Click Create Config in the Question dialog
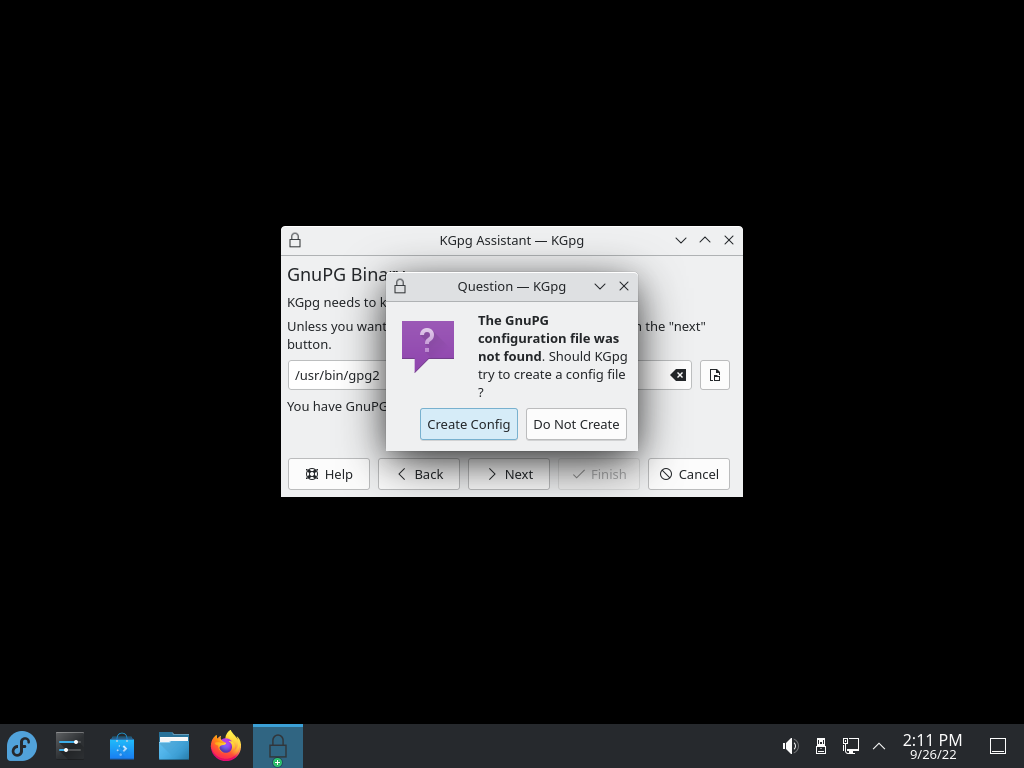The image size is (1024, 768). coord(468,424)
